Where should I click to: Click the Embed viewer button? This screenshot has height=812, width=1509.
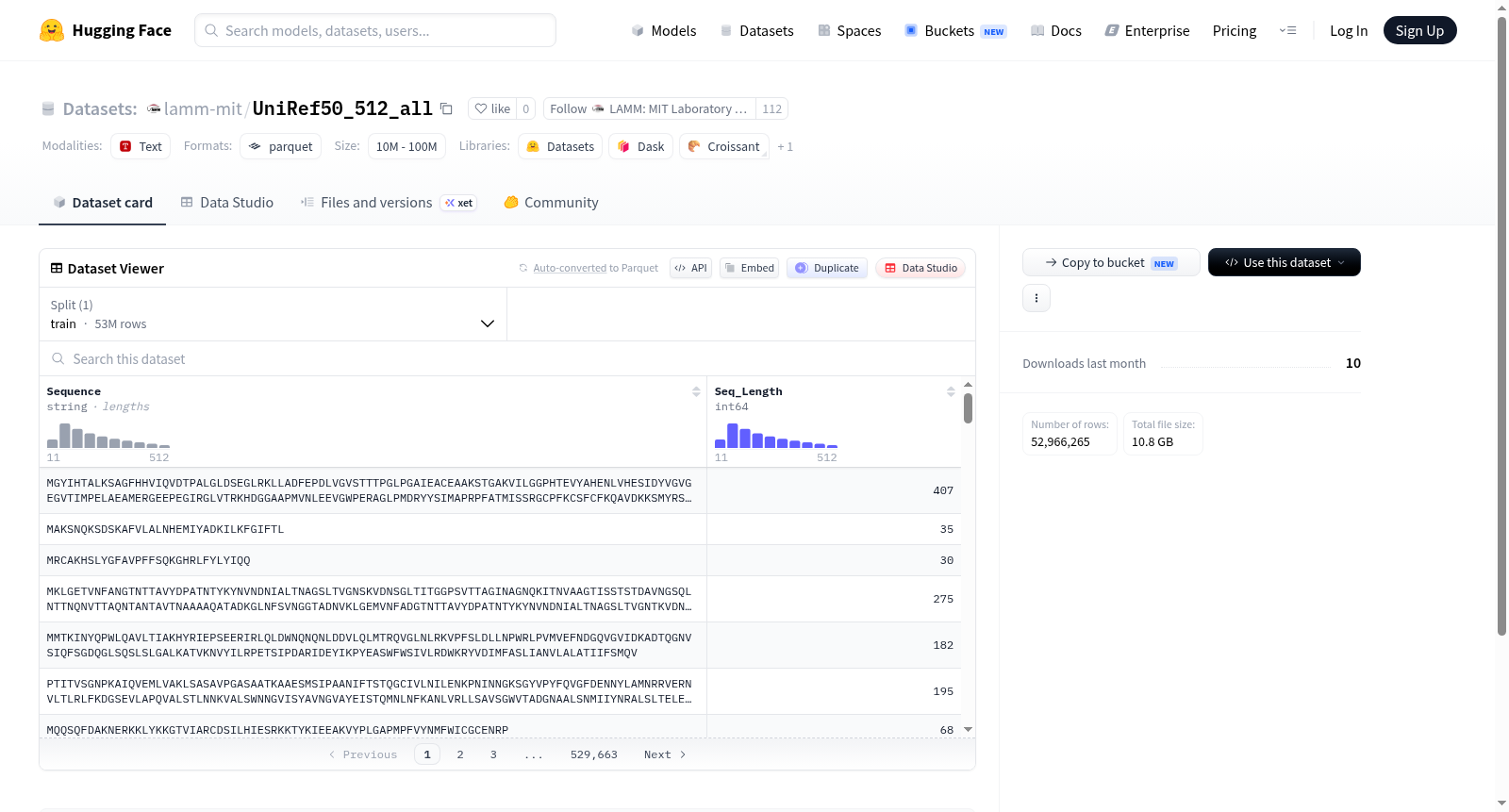749,268
